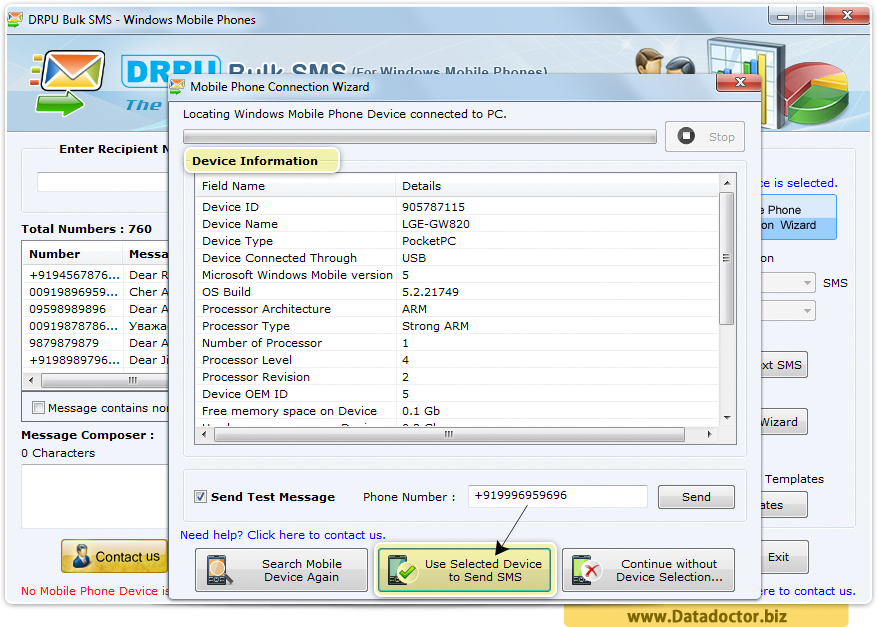Click the phone red-X icon on Continue without Device Selection
The width and height of the screenshot is (877, 627).
(586, 570)
